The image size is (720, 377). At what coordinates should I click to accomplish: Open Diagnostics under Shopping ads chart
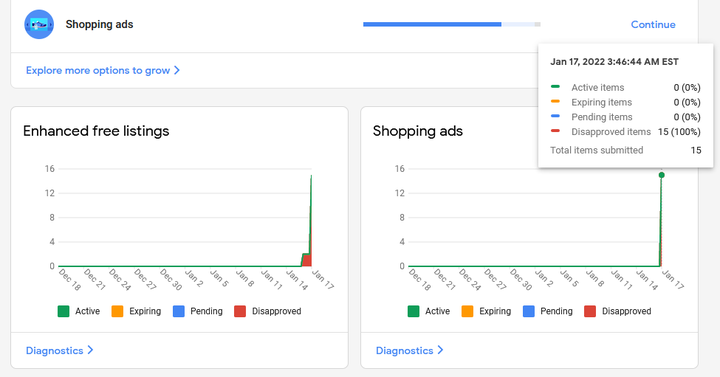pyautogui.click(x=404, y=350)
